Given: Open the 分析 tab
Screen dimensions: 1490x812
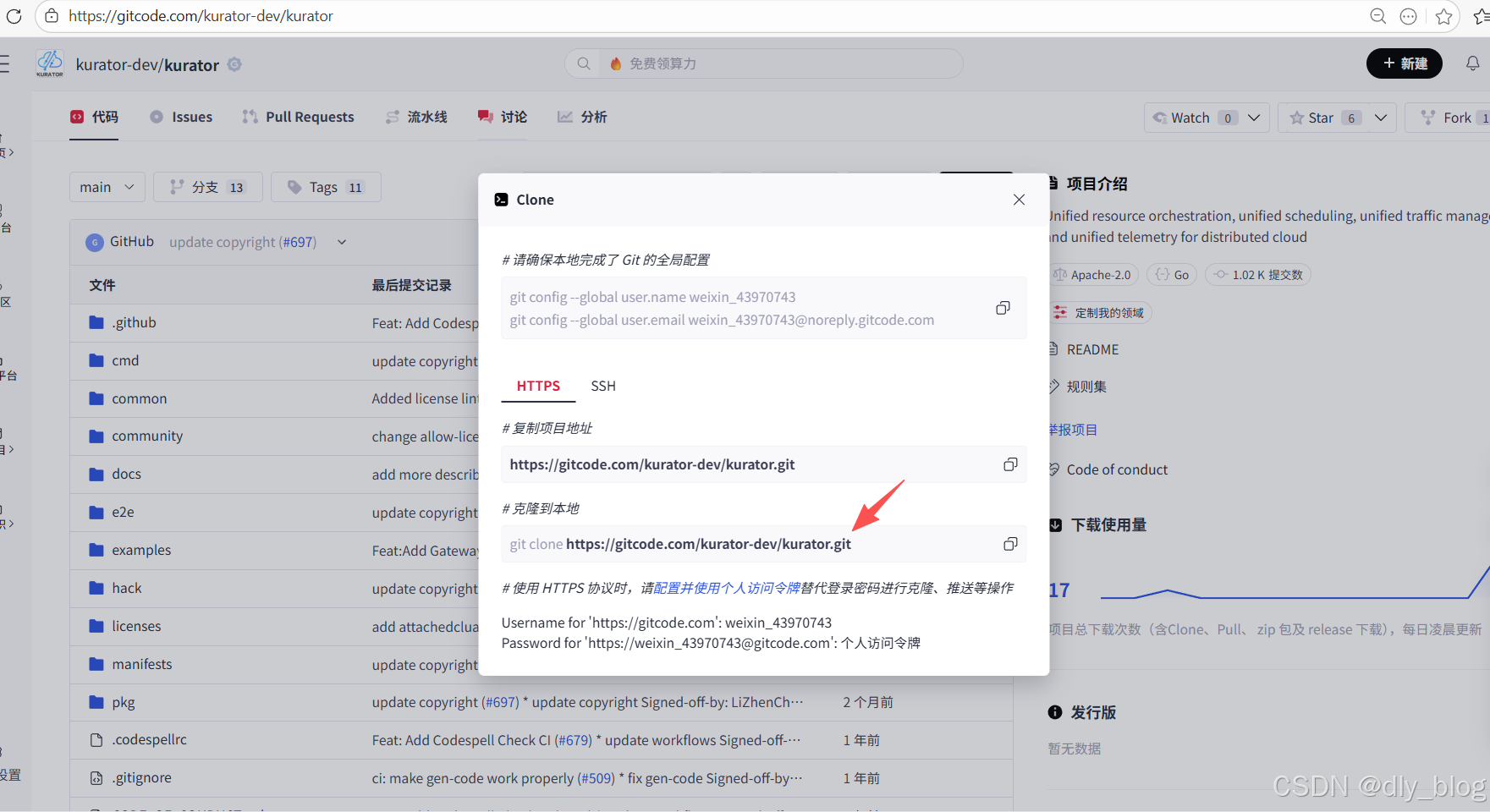Looking at the screenshot, I should coord(582,117).
